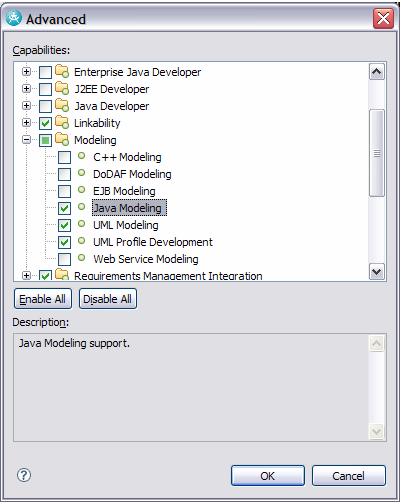Screen dimensions: 403x504
Task: Click the Web Service Modeling circle icon
Action: (x=81, y=258)
